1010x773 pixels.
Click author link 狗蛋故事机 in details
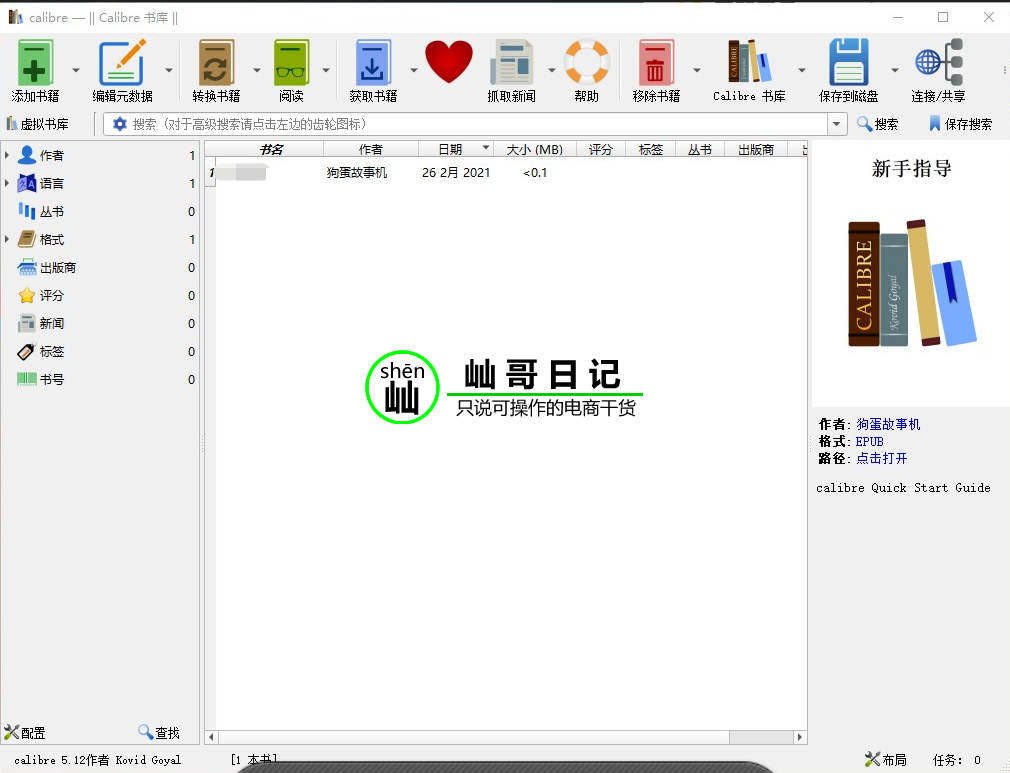point(888,424)
